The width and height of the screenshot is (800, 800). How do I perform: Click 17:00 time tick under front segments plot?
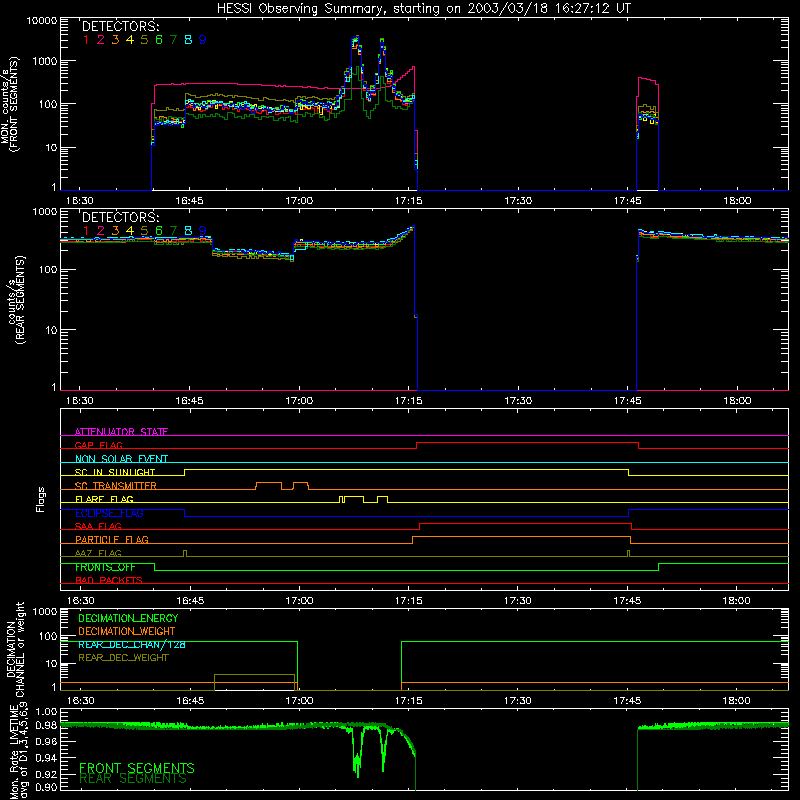[299, 201]
